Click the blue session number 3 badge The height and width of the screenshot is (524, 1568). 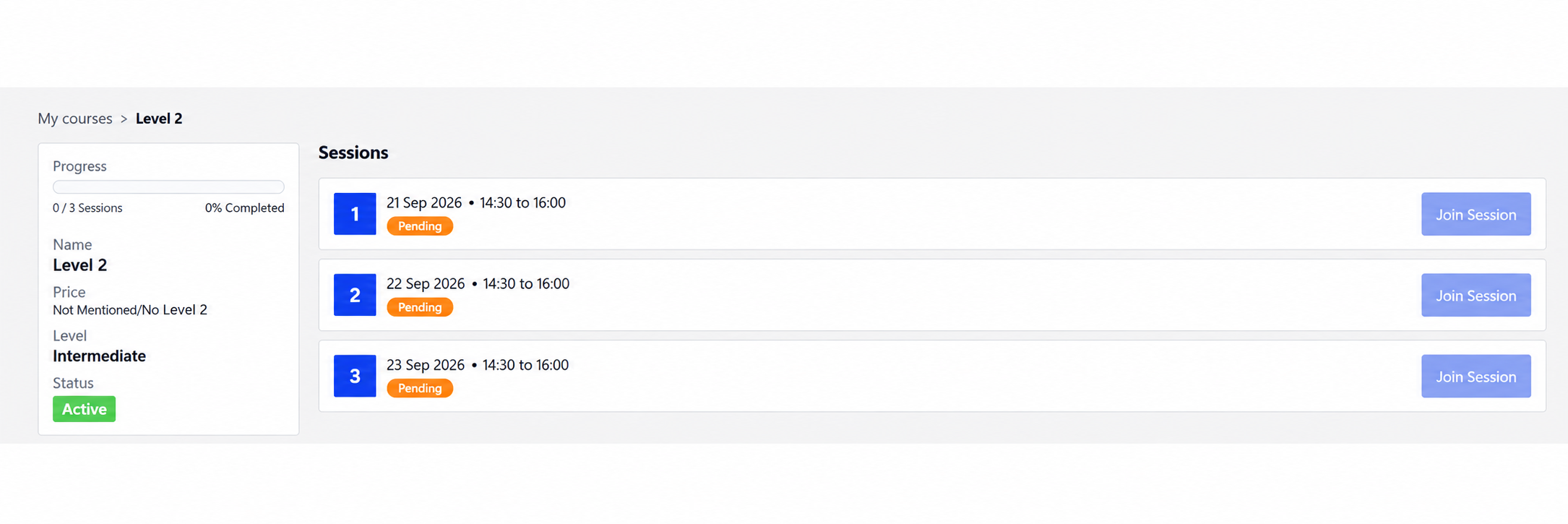355,376
